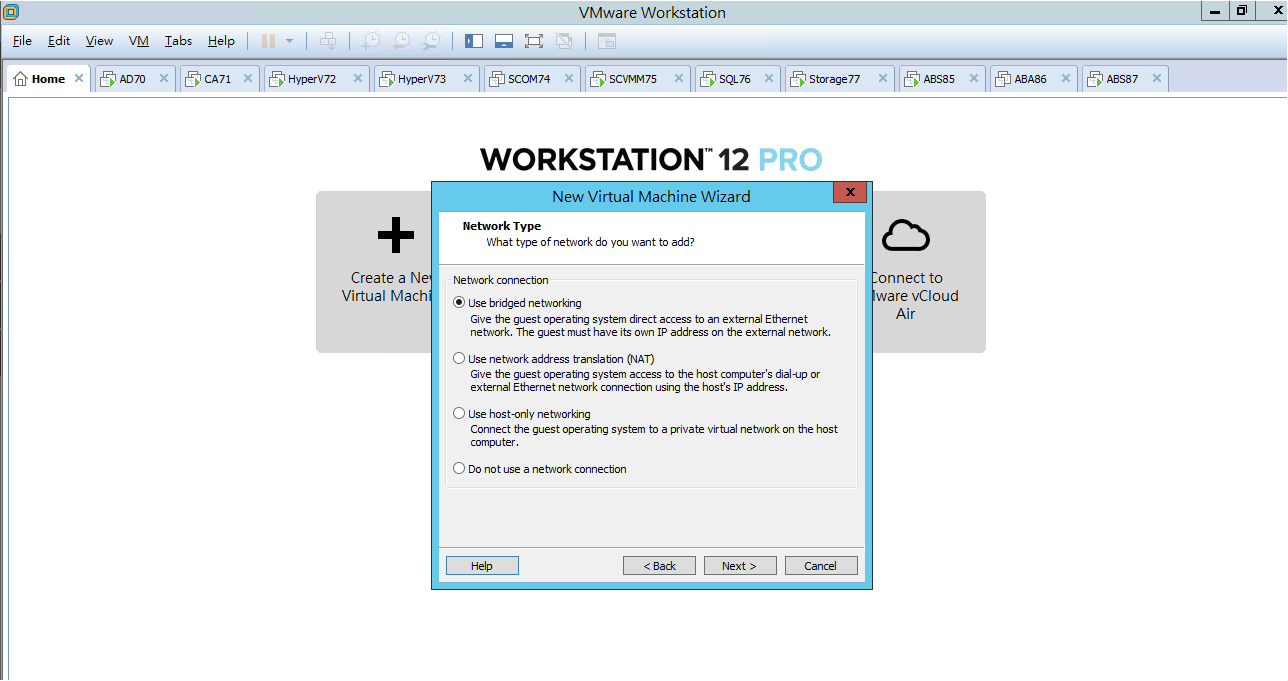Viewport: 1288px width, 681px height.
Task: Switch to the ABS85 tab
Action: (940, 79)
